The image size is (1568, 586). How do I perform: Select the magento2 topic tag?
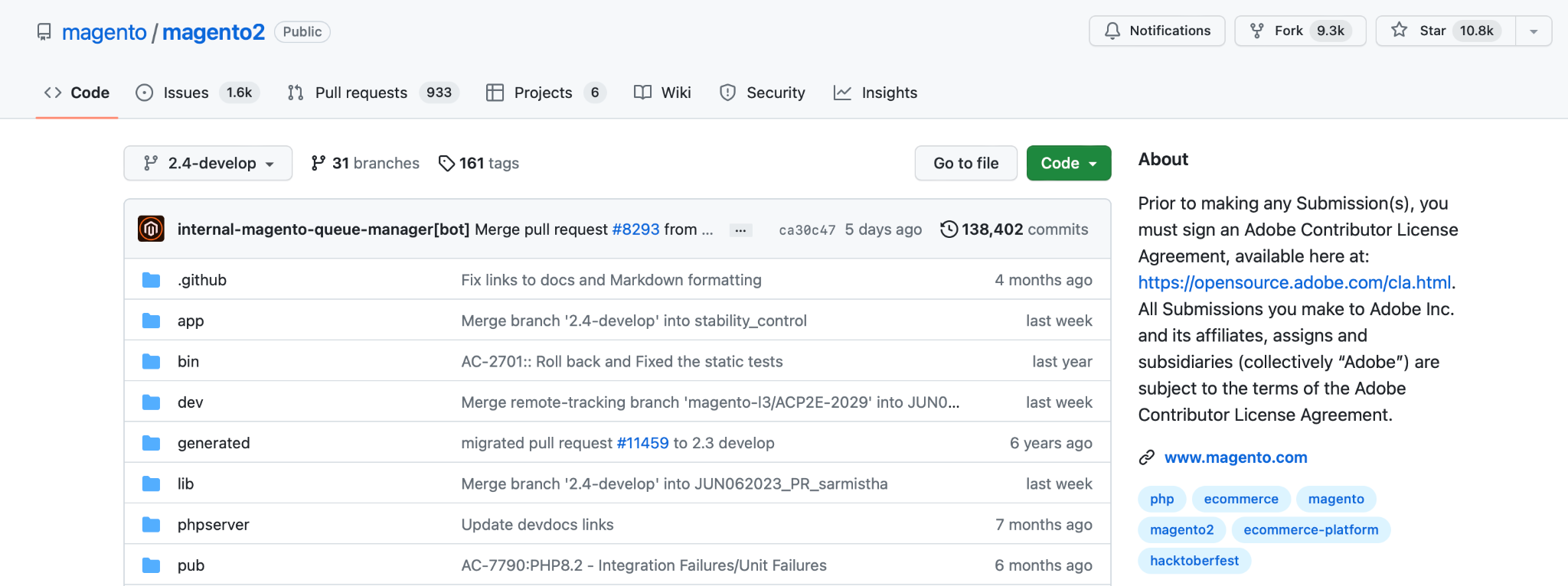1181,529
